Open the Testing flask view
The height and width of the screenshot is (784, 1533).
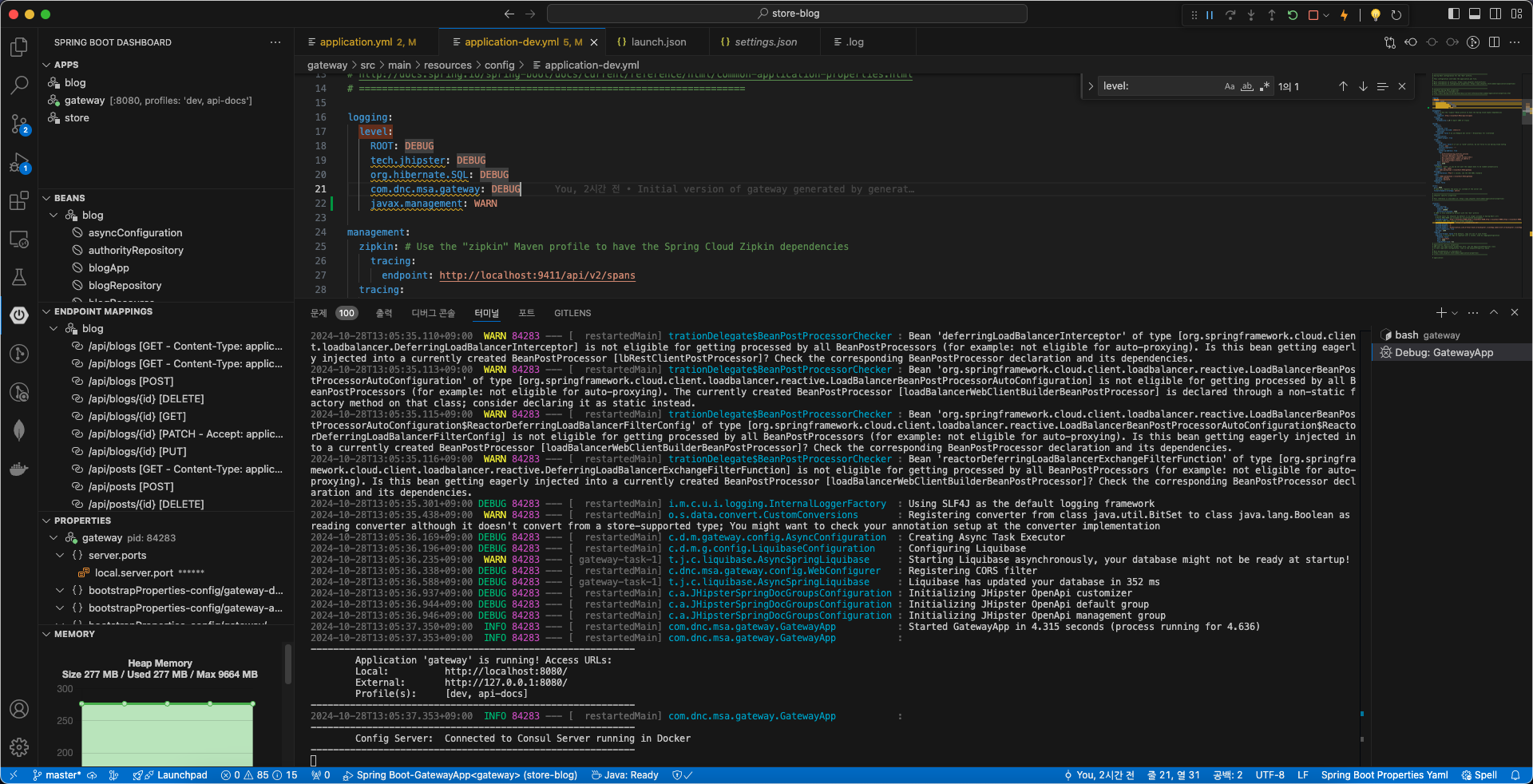pyautogui.click(x=19, y=277)
